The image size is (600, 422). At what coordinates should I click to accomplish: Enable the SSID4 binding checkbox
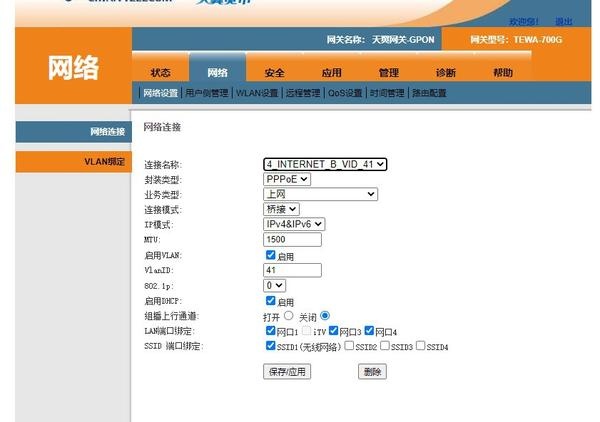pyautogui.click(x=421, y=345)
